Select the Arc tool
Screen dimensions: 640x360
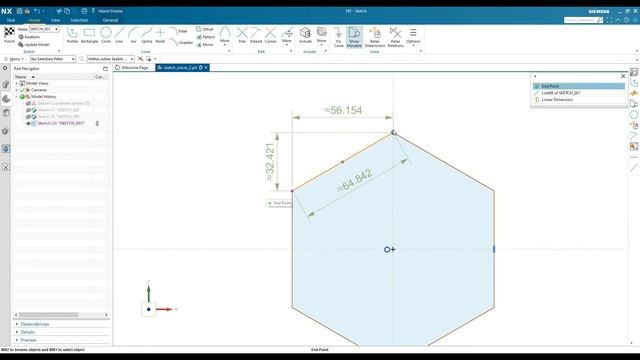pos(133,35)
